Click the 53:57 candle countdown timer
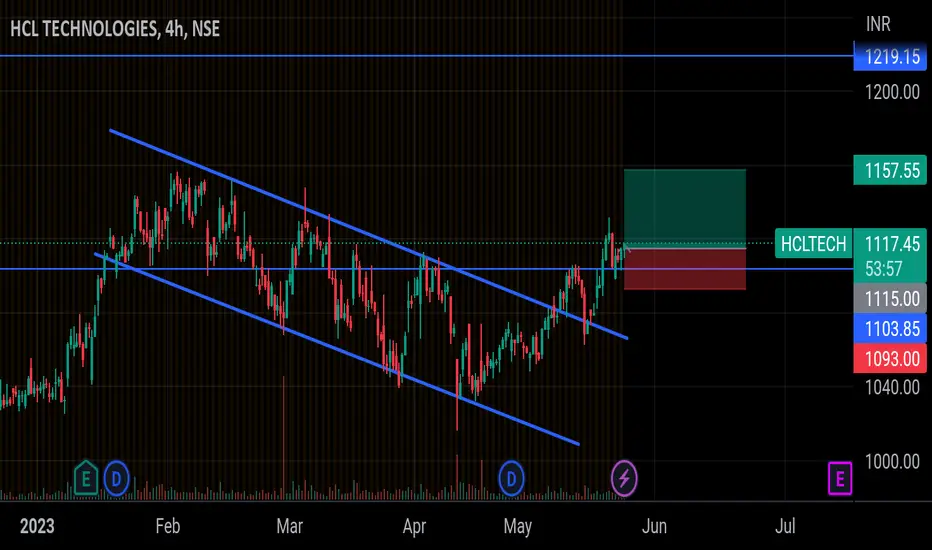Image resolution: width=932 pixels, height=550 pixels. [883, 269]
